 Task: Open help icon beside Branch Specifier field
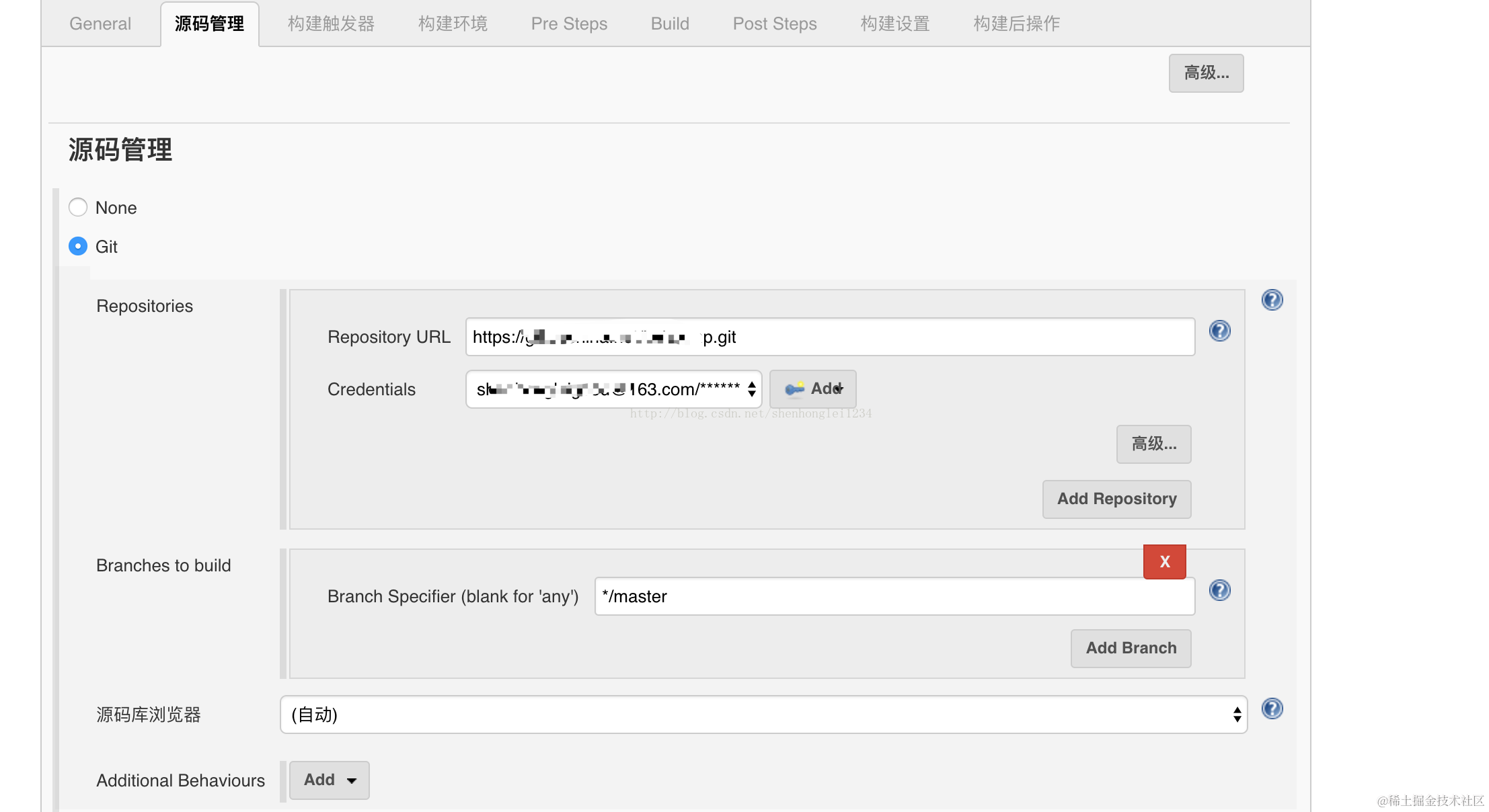click(x=1219, y=590)
